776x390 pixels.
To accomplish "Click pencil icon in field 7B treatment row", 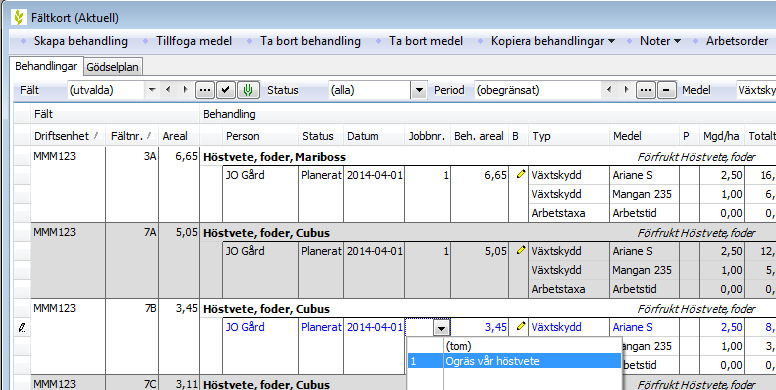I will point(520,326).
